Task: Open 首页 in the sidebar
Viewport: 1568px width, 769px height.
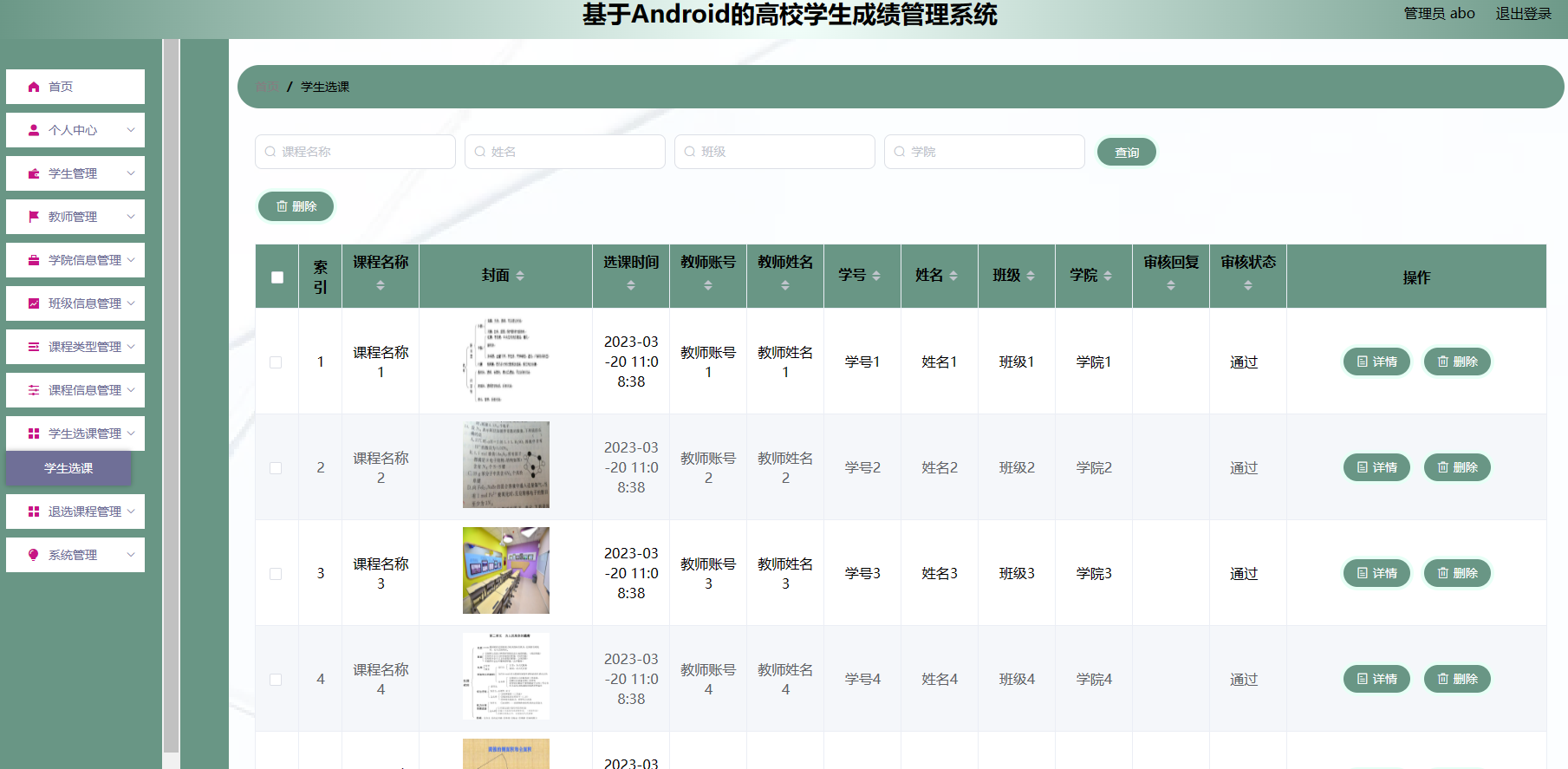Action: (75, 87)
